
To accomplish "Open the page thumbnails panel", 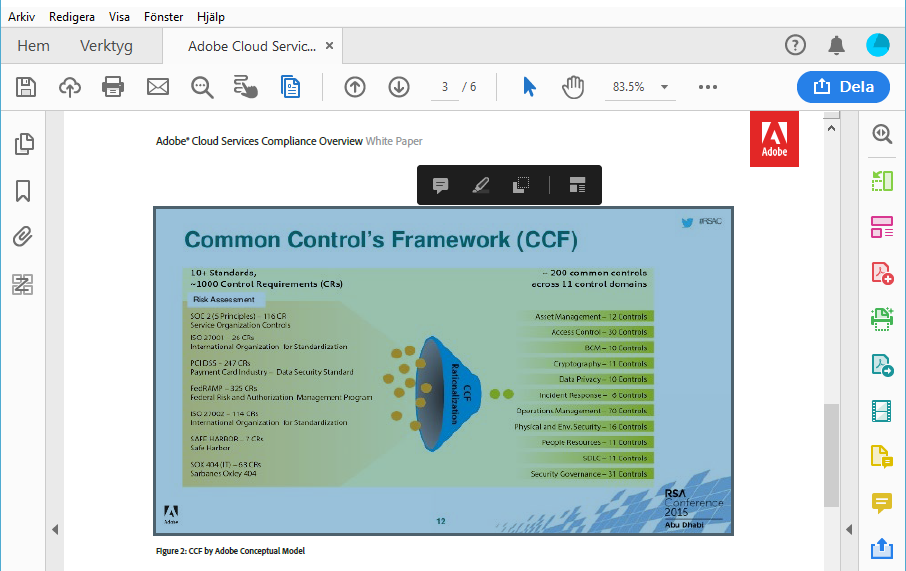I will pos(24,144).
